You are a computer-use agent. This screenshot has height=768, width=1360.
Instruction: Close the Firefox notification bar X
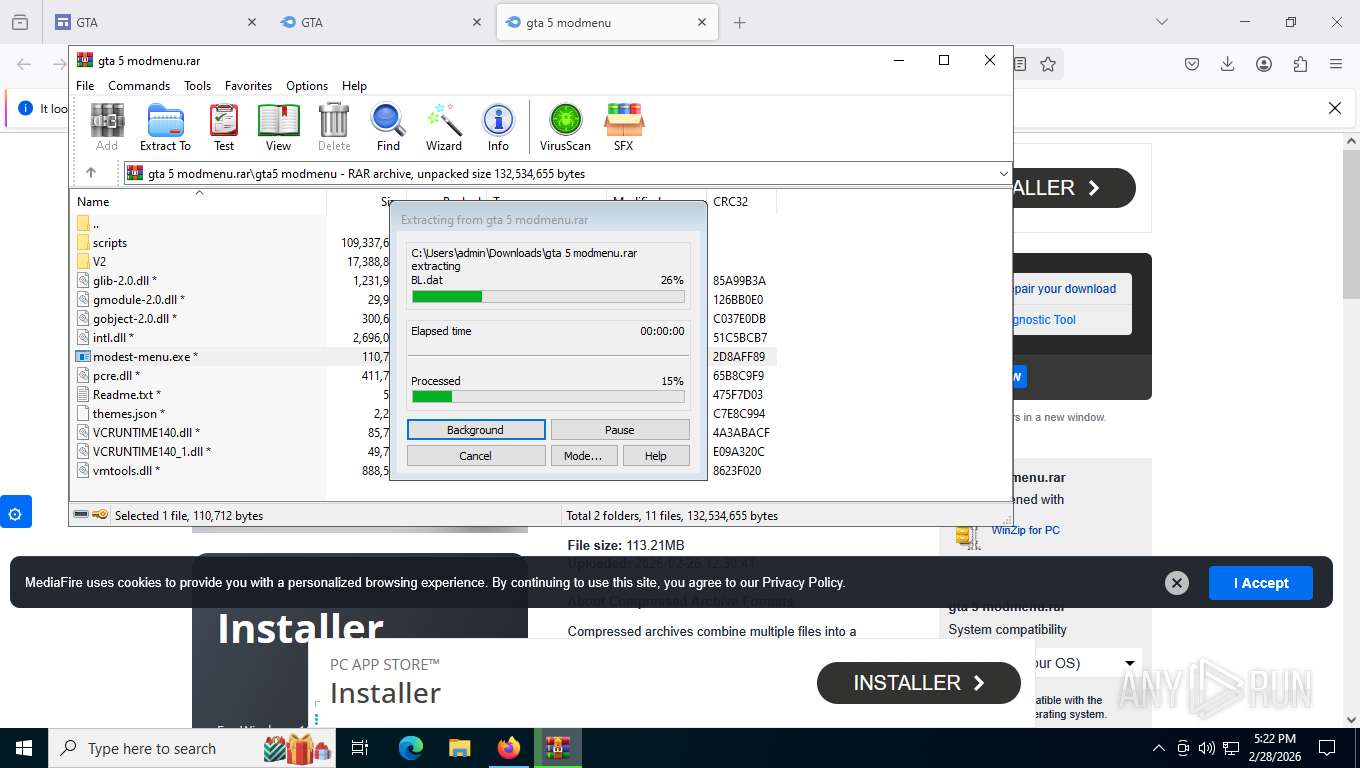click(1334, 108)
